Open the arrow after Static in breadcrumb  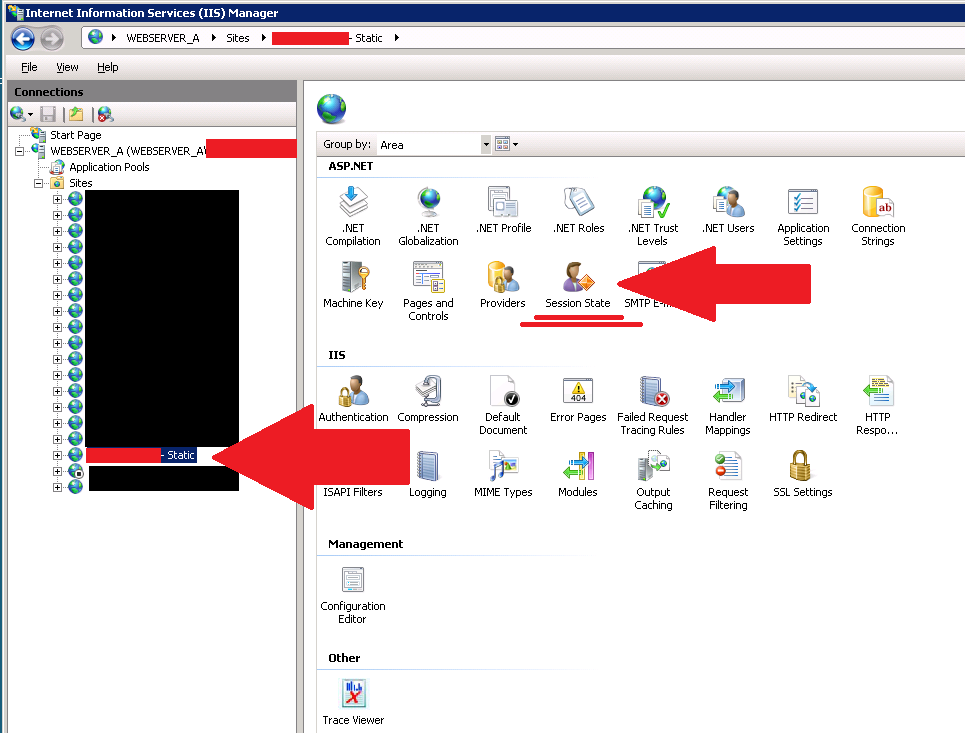tap(397, 38)
